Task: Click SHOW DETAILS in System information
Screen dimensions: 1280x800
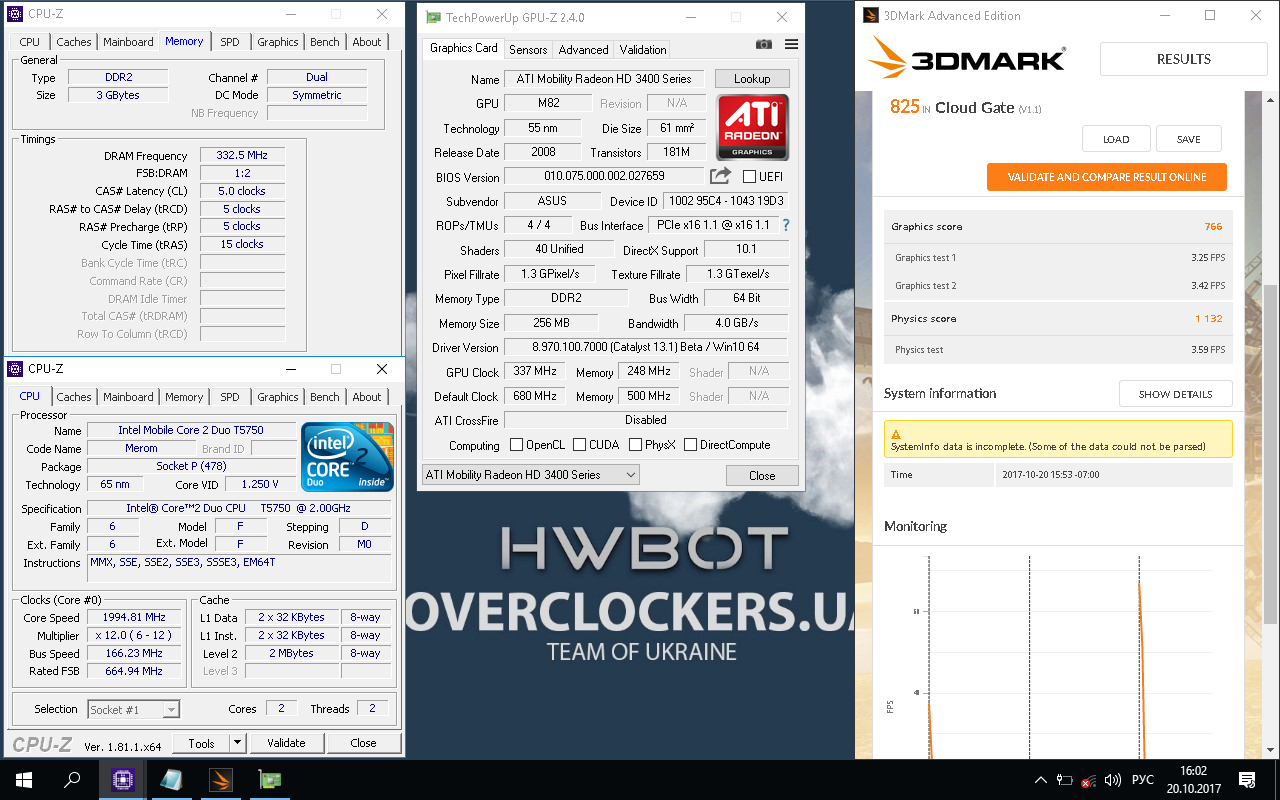Action: pos(1176,394)
